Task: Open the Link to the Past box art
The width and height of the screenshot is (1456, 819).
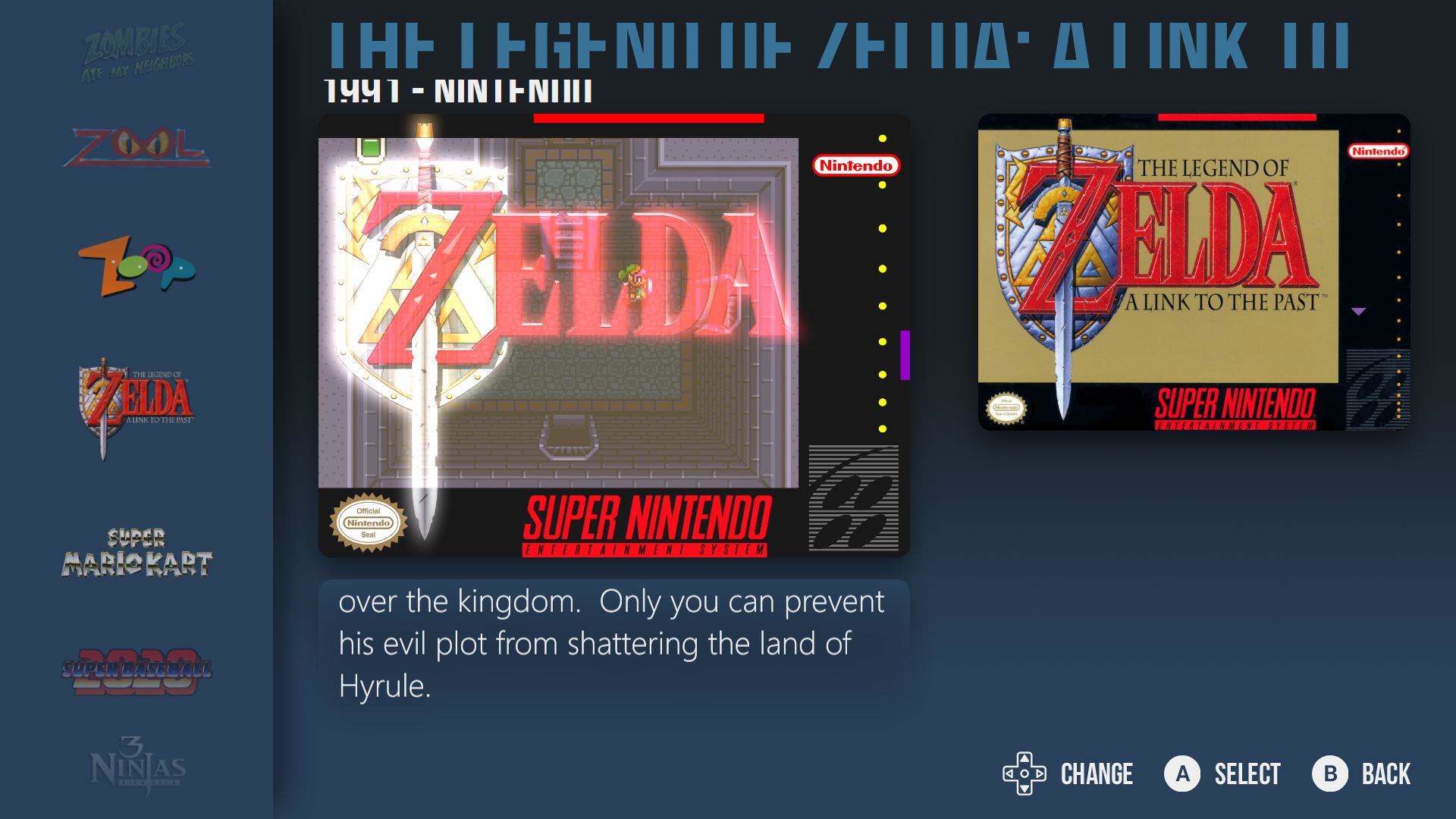Action: click(x=1194, y=272)
